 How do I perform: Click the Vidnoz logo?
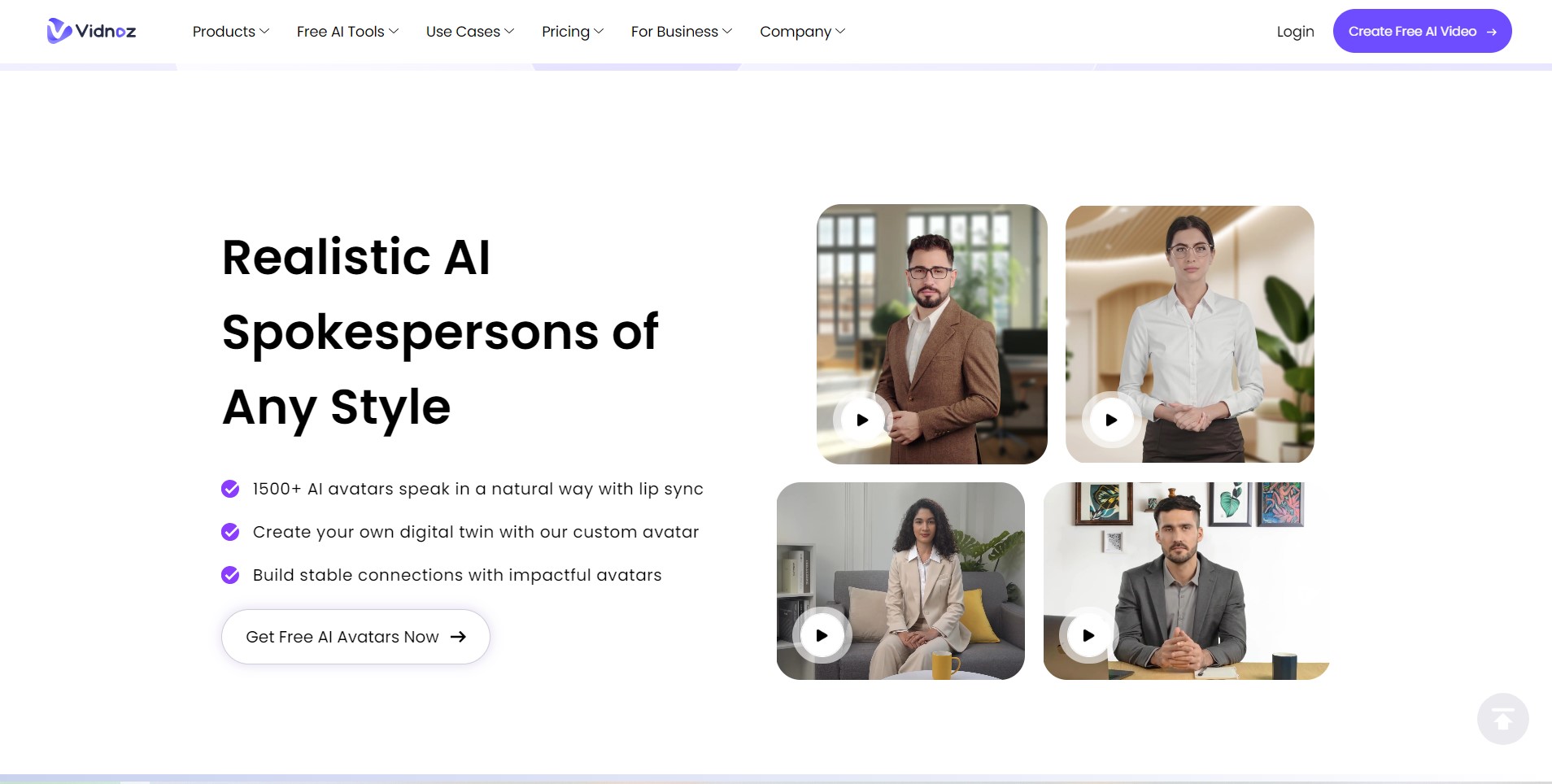(x=91, y=31)
